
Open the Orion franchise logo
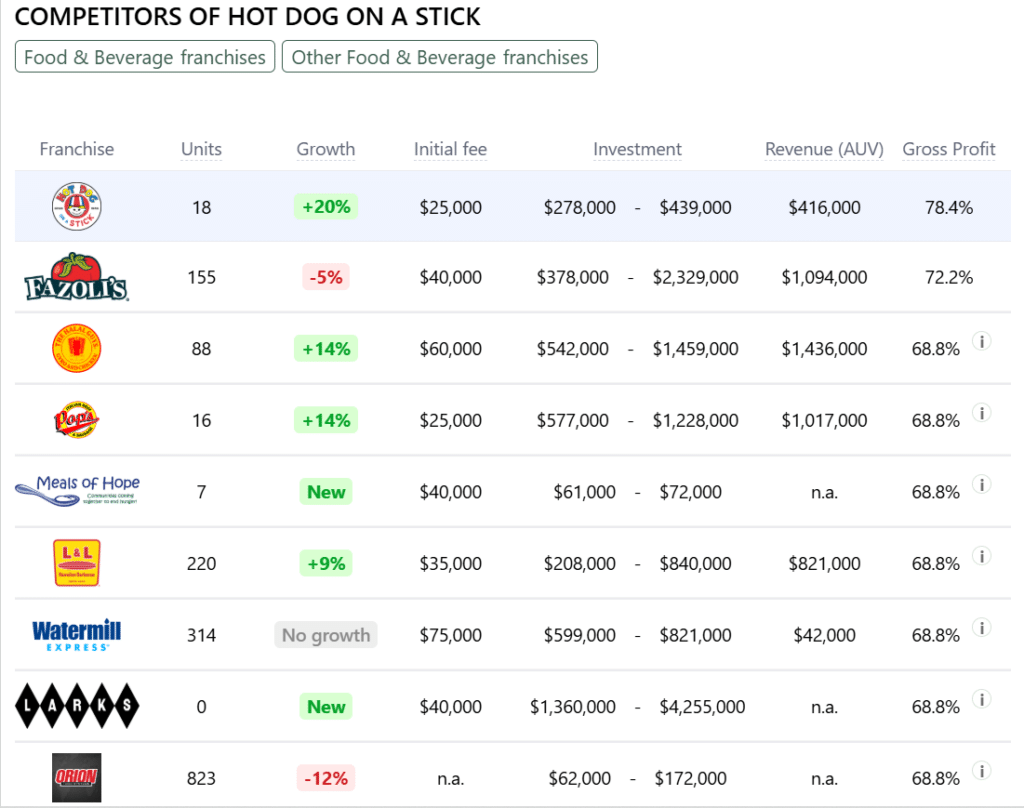click(76, 777)
